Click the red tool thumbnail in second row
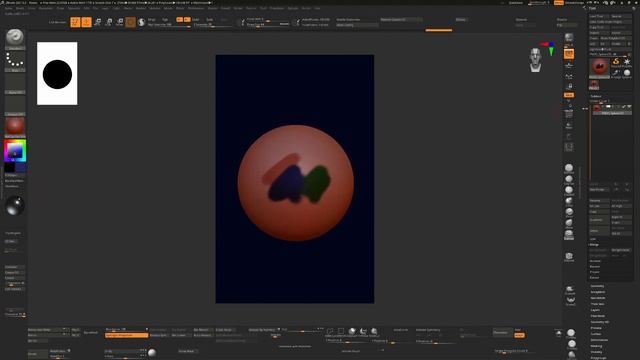The height and width of the screenshot is (360, 640). tap(594, 84)
